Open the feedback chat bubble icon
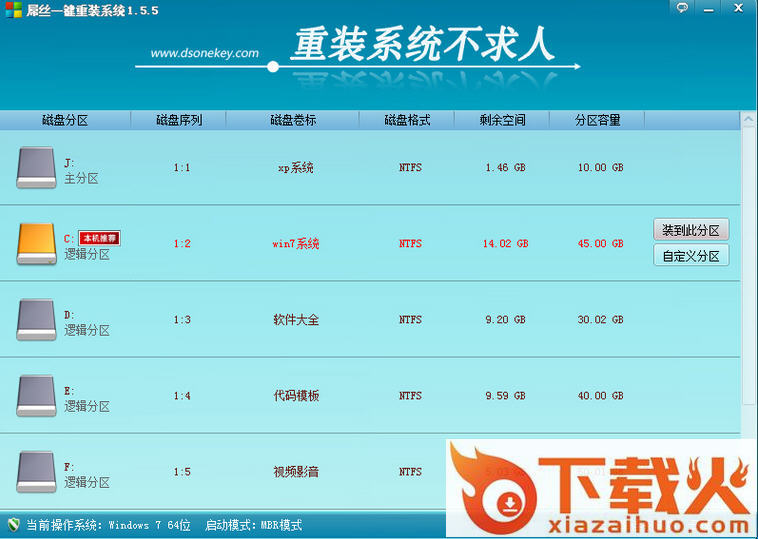758x539 pixels. tap(682, 8)
